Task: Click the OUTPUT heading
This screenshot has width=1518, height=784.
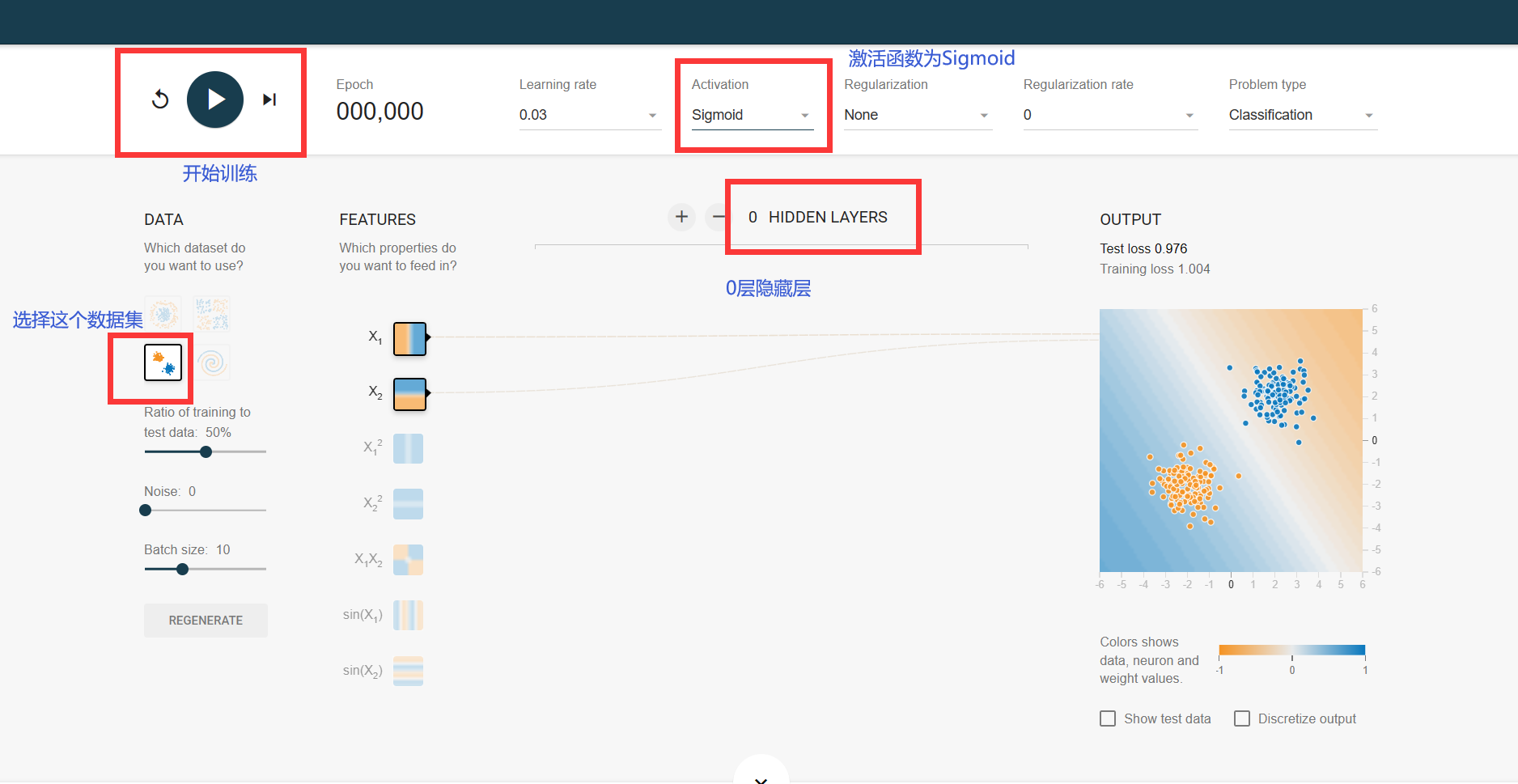Action: pyautogui.click(x=1130, y=219)
